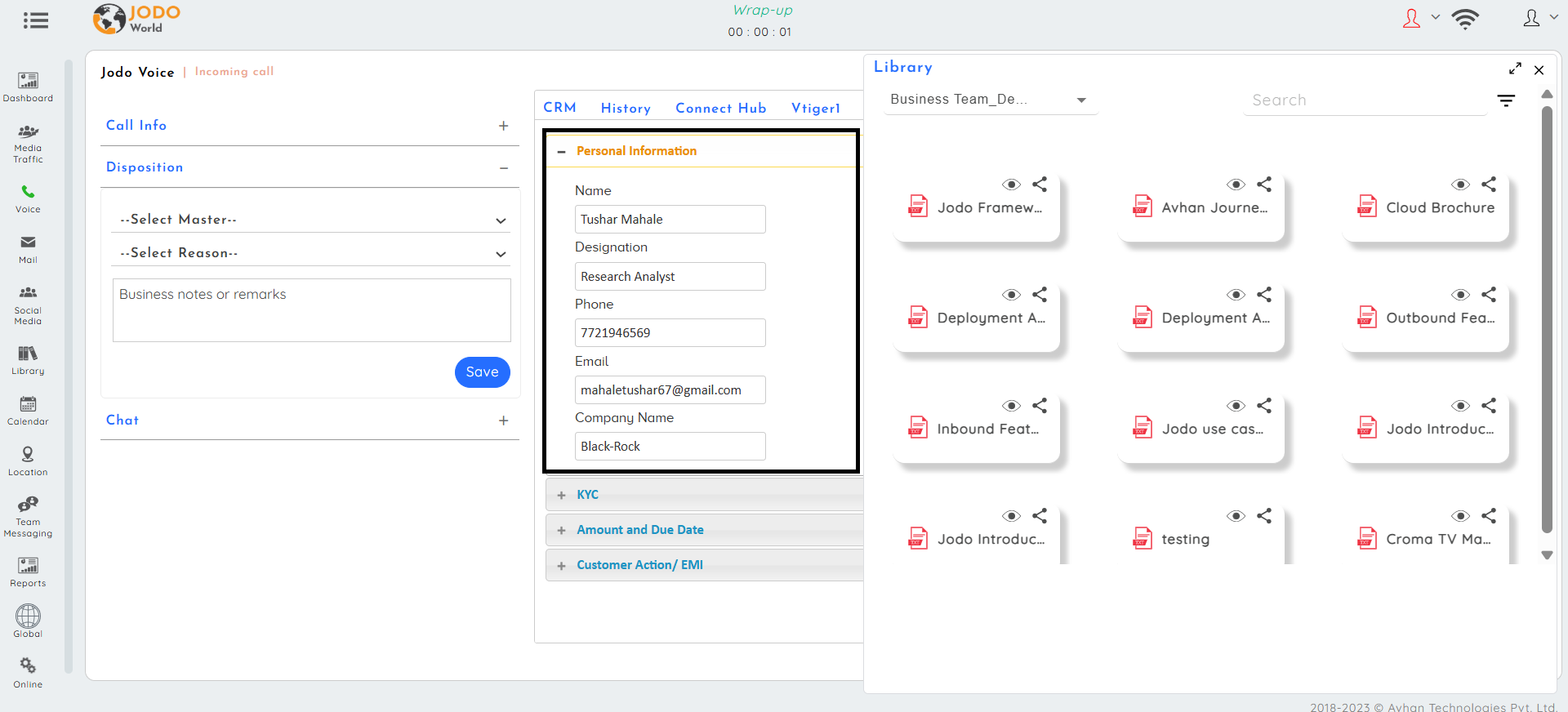Preview Inbound Feat... via eye icon
Screen dimensions: 1568x712
1012,406
